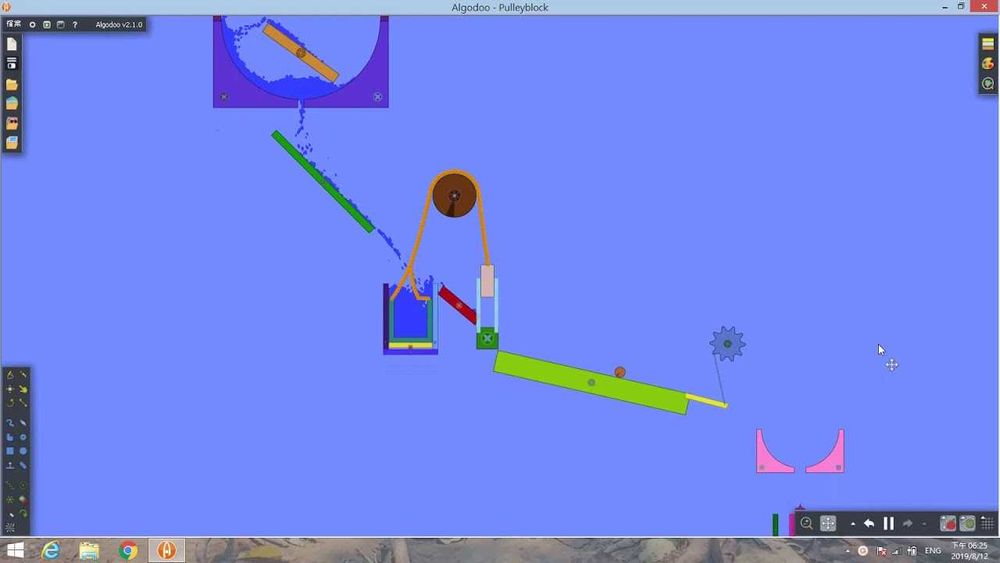Click the green box with X mark

[487, 339]
